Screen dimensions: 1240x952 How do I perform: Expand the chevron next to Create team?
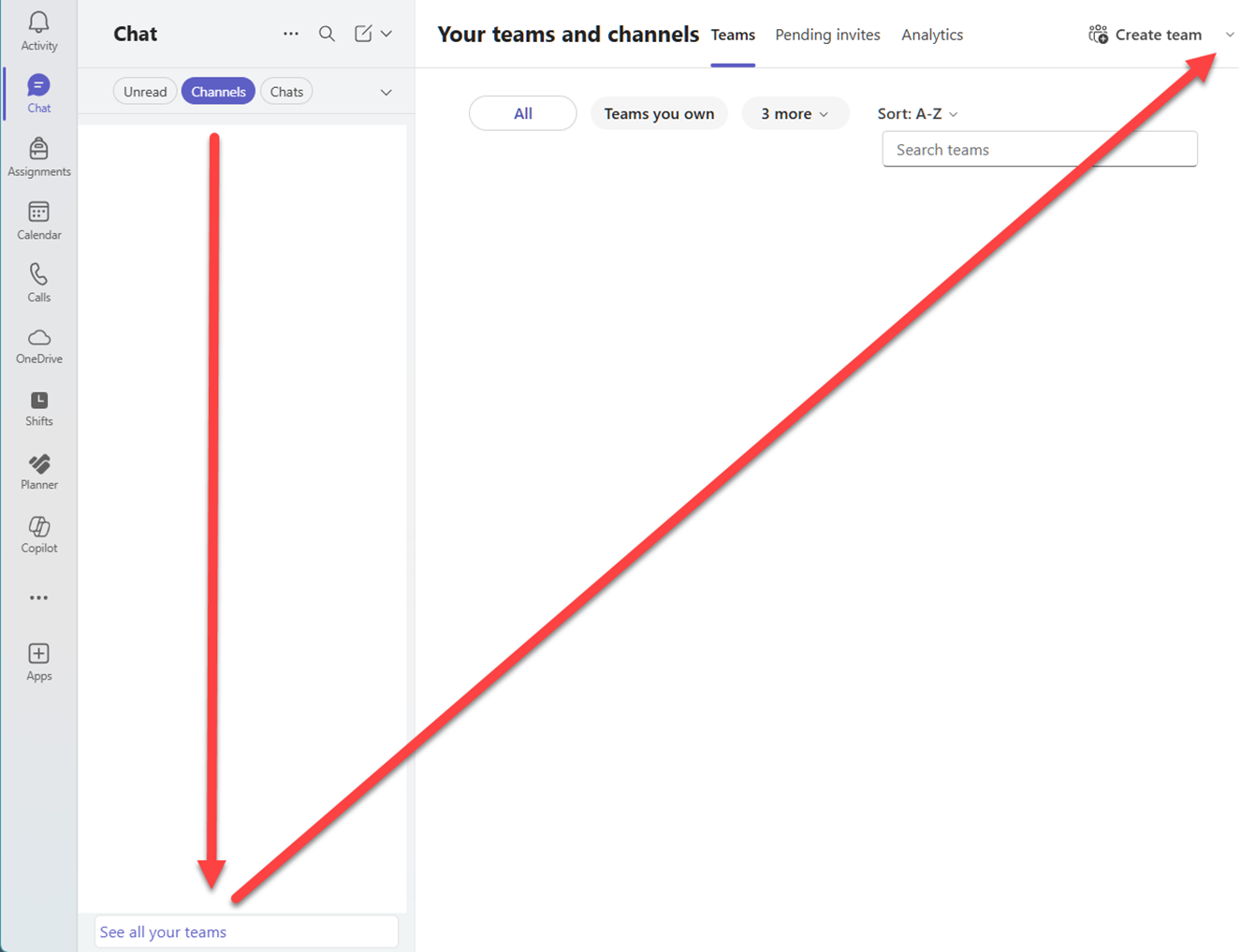point(1229,35)
